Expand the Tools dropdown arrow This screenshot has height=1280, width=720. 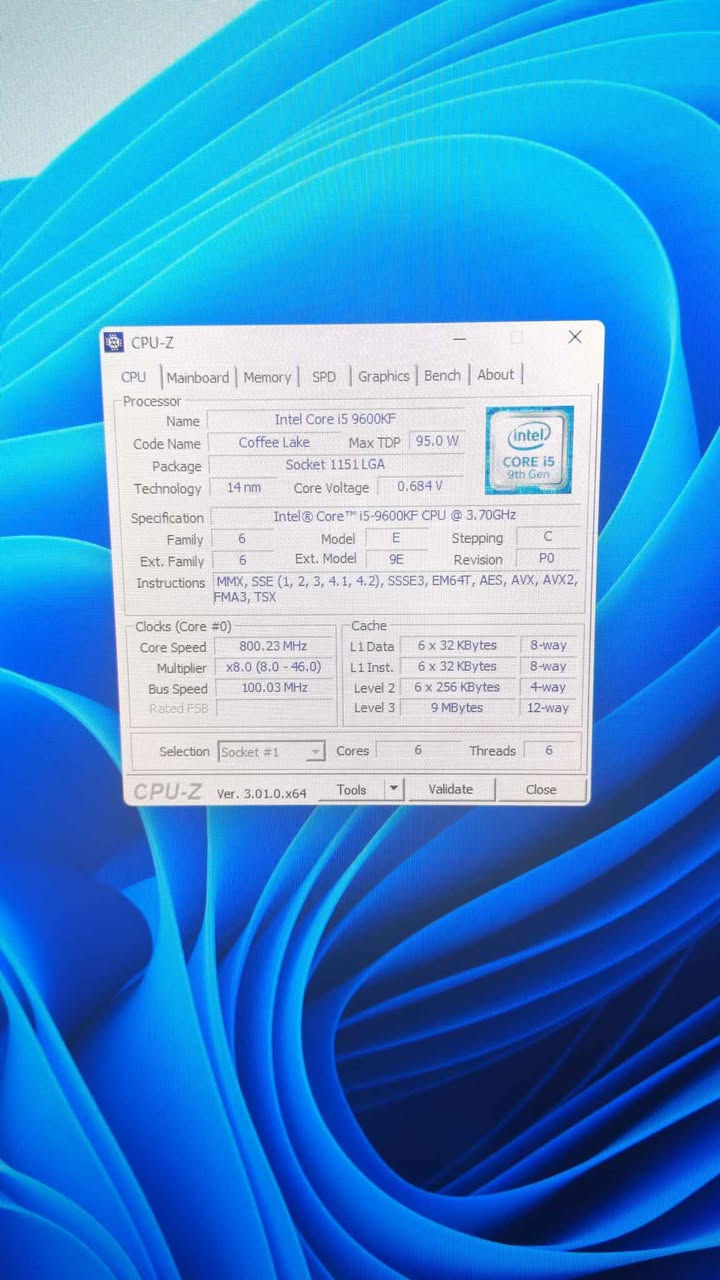[394, 789]
